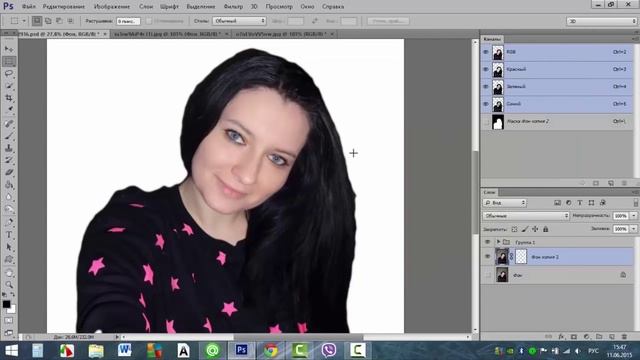Toggle lock transparent pixels in Layers panel
The width and height of the screenshot is (640, 360).
[514, 229]
